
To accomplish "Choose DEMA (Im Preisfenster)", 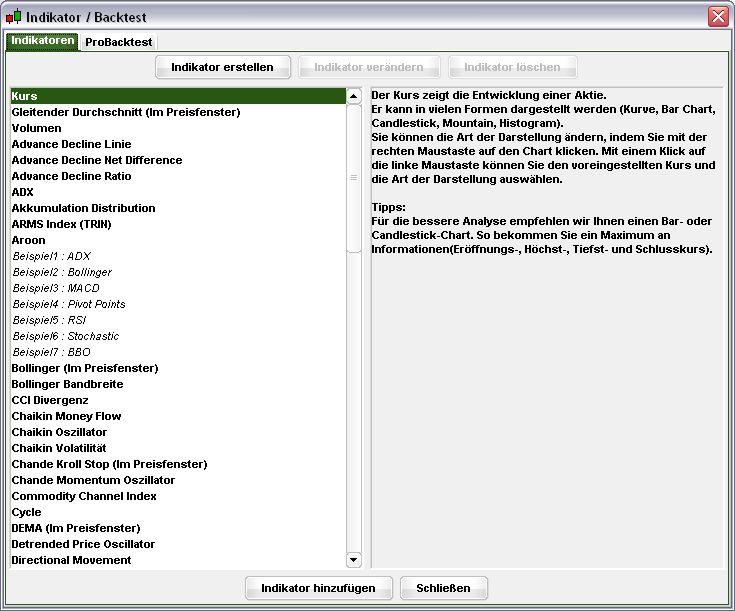I will 178,528.
